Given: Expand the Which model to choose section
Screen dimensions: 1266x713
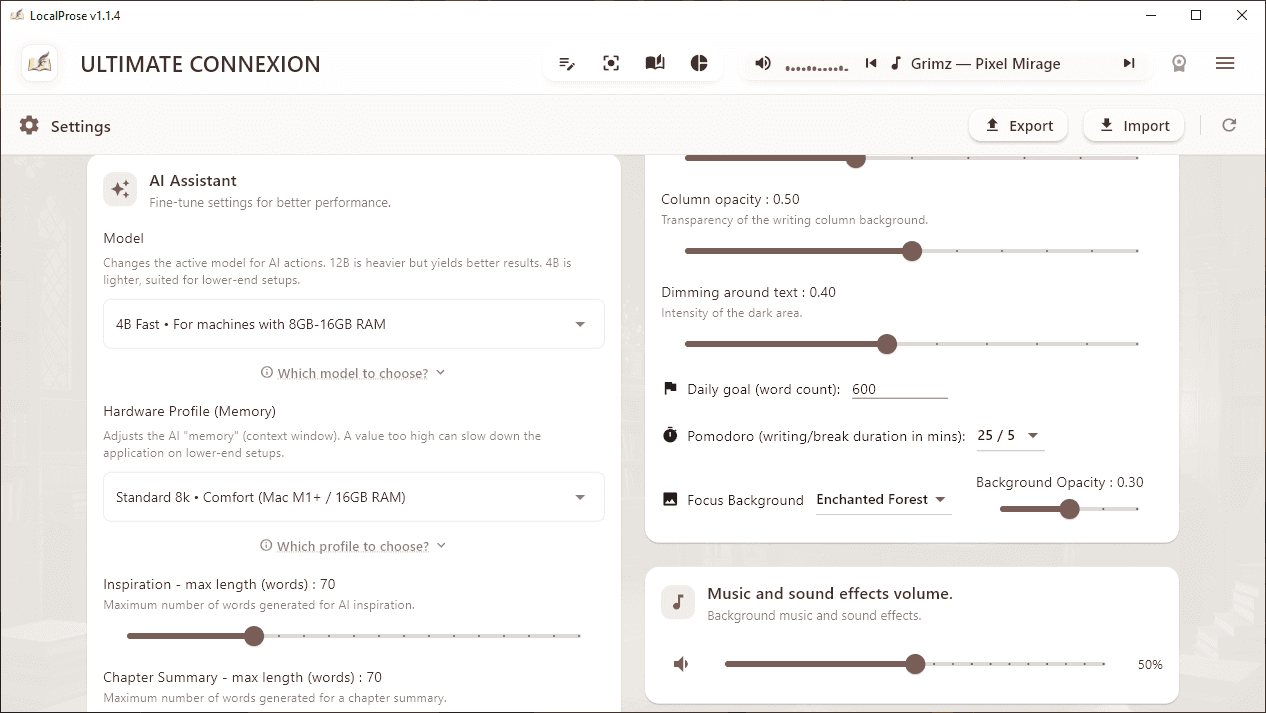Looking at the screenshot, I should point(353,372).
